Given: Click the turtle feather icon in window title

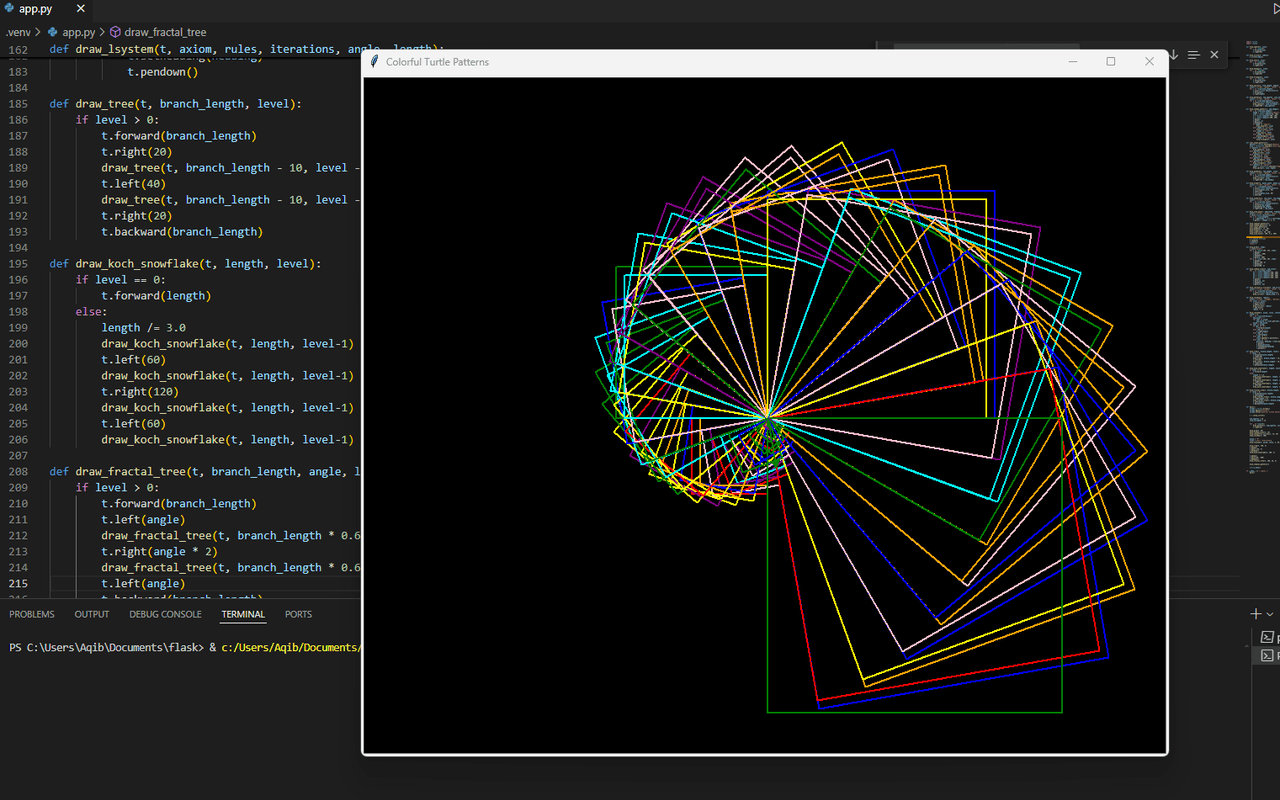Looking at the screenshot, I should tap(375, 62).
